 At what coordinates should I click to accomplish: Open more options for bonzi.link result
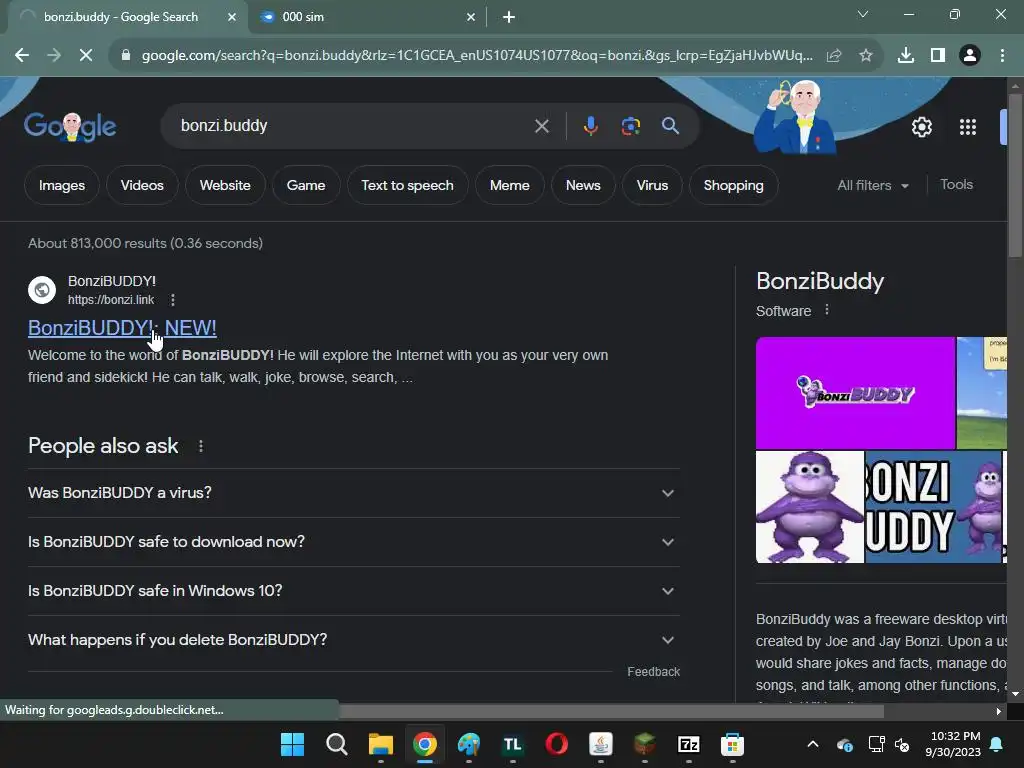[172, 300]
